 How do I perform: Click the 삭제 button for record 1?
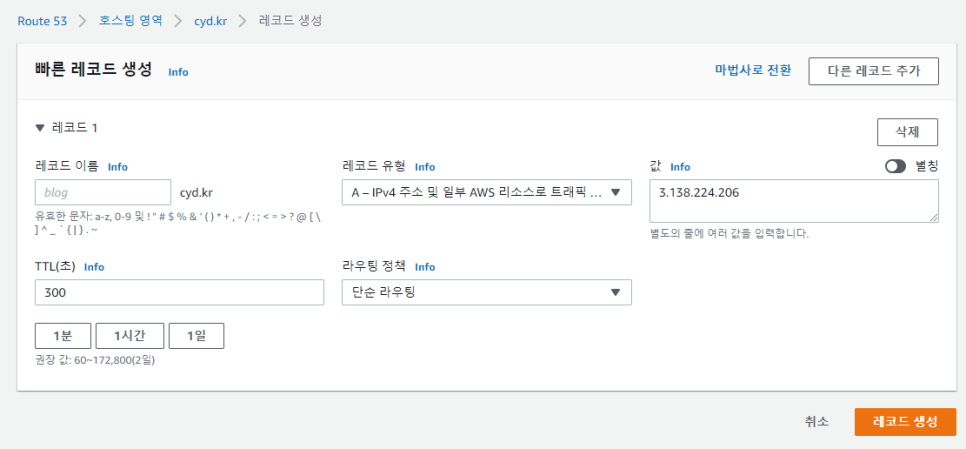click(x=907, y=132)
